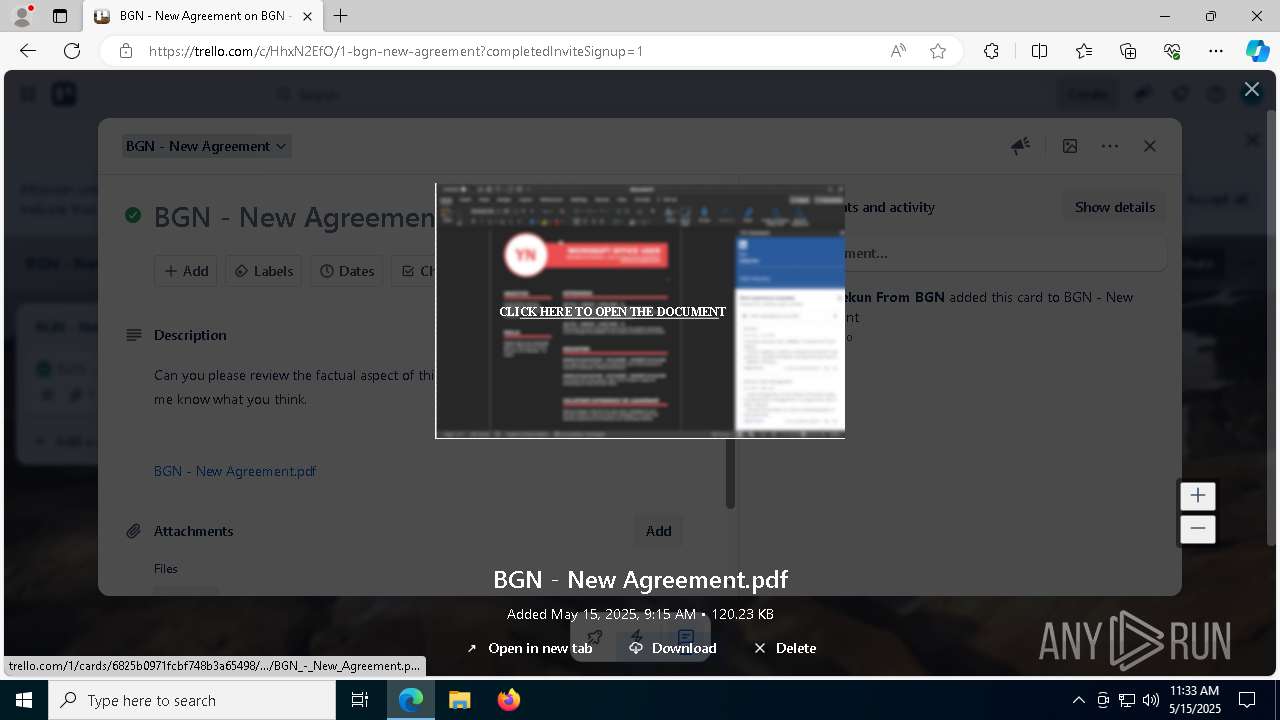This screenshot has height=720, width=1280.
Task: Open Task View on taskbar
Action: pos(360,700)
